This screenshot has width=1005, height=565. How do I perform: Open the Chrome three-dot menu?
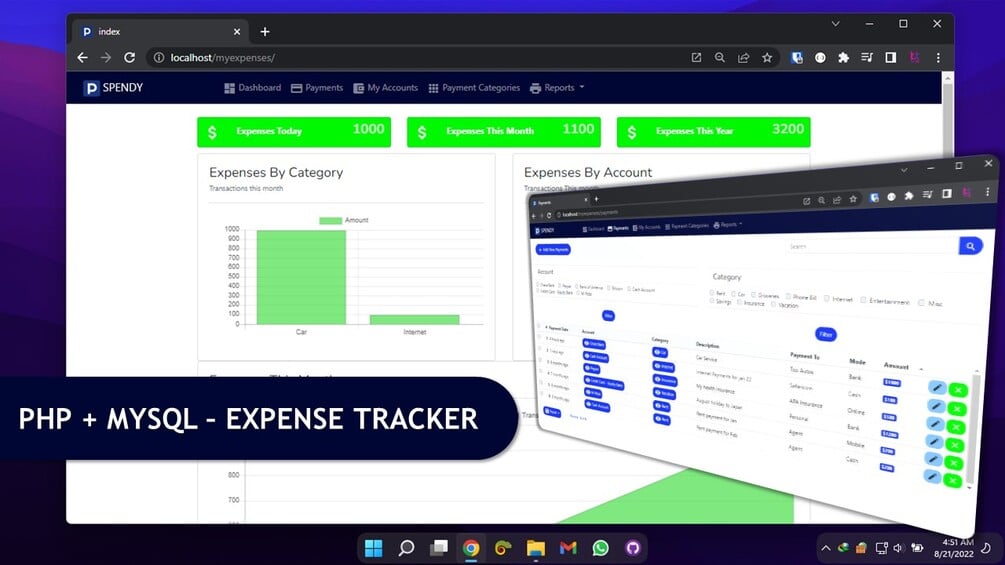click(x=938, y=58)
